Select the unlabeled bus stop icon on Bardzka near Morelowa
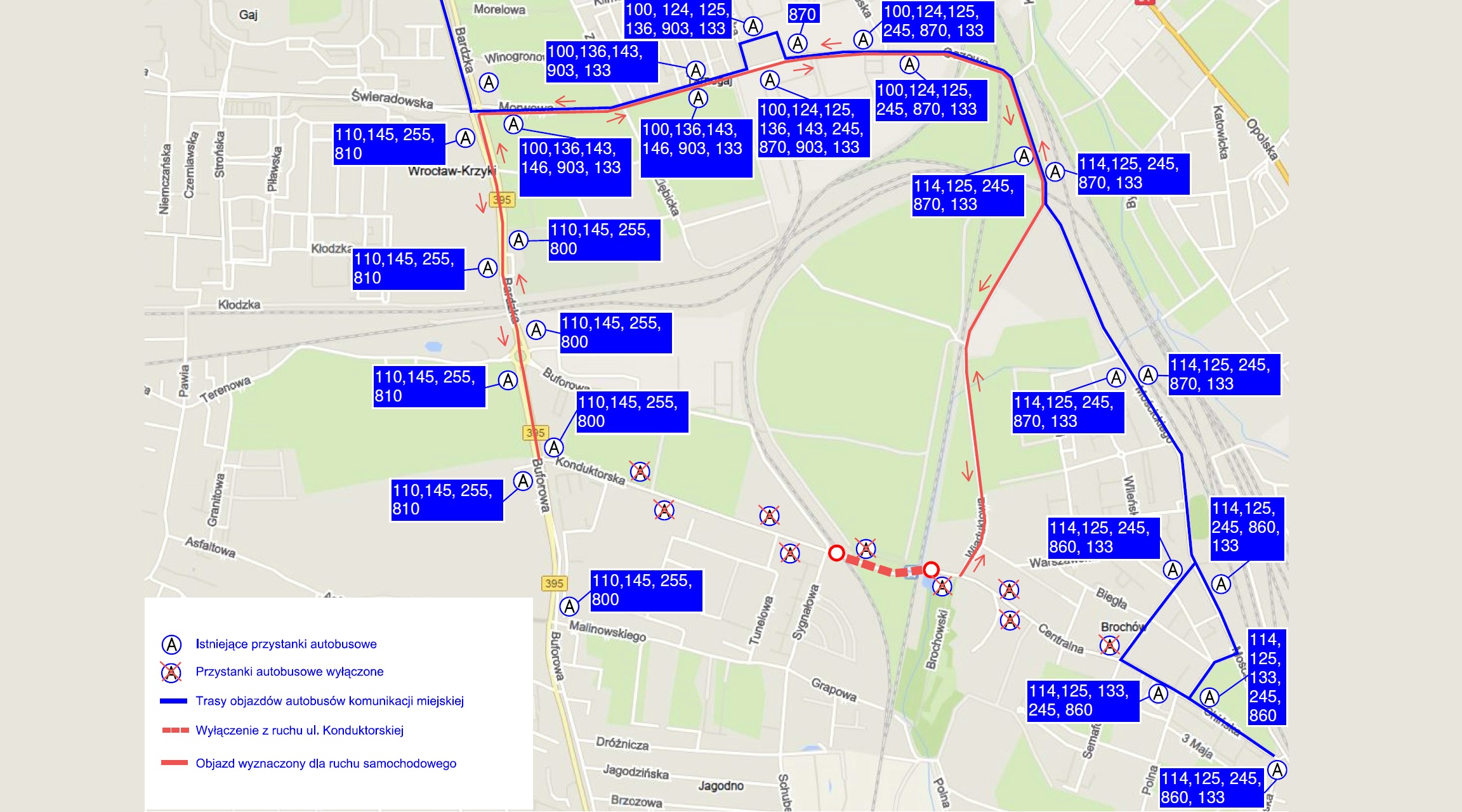Viewport: 1462px width, 812px height. point(489,82)
